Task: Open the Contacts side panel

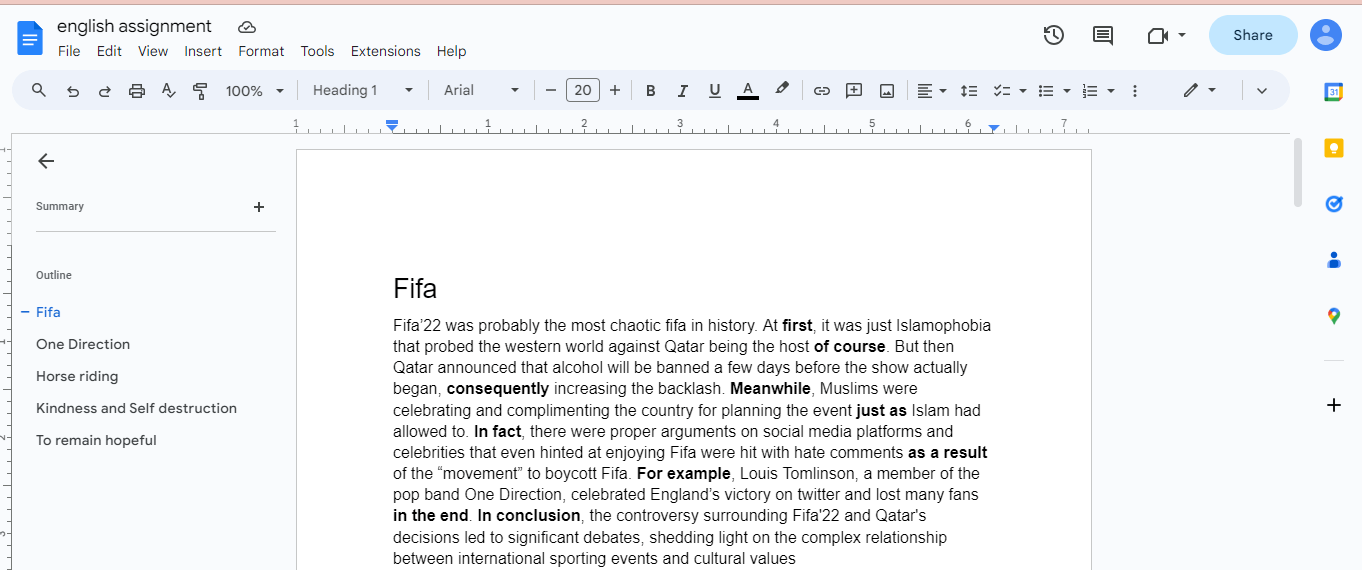Action: (x=1333, y=260)
